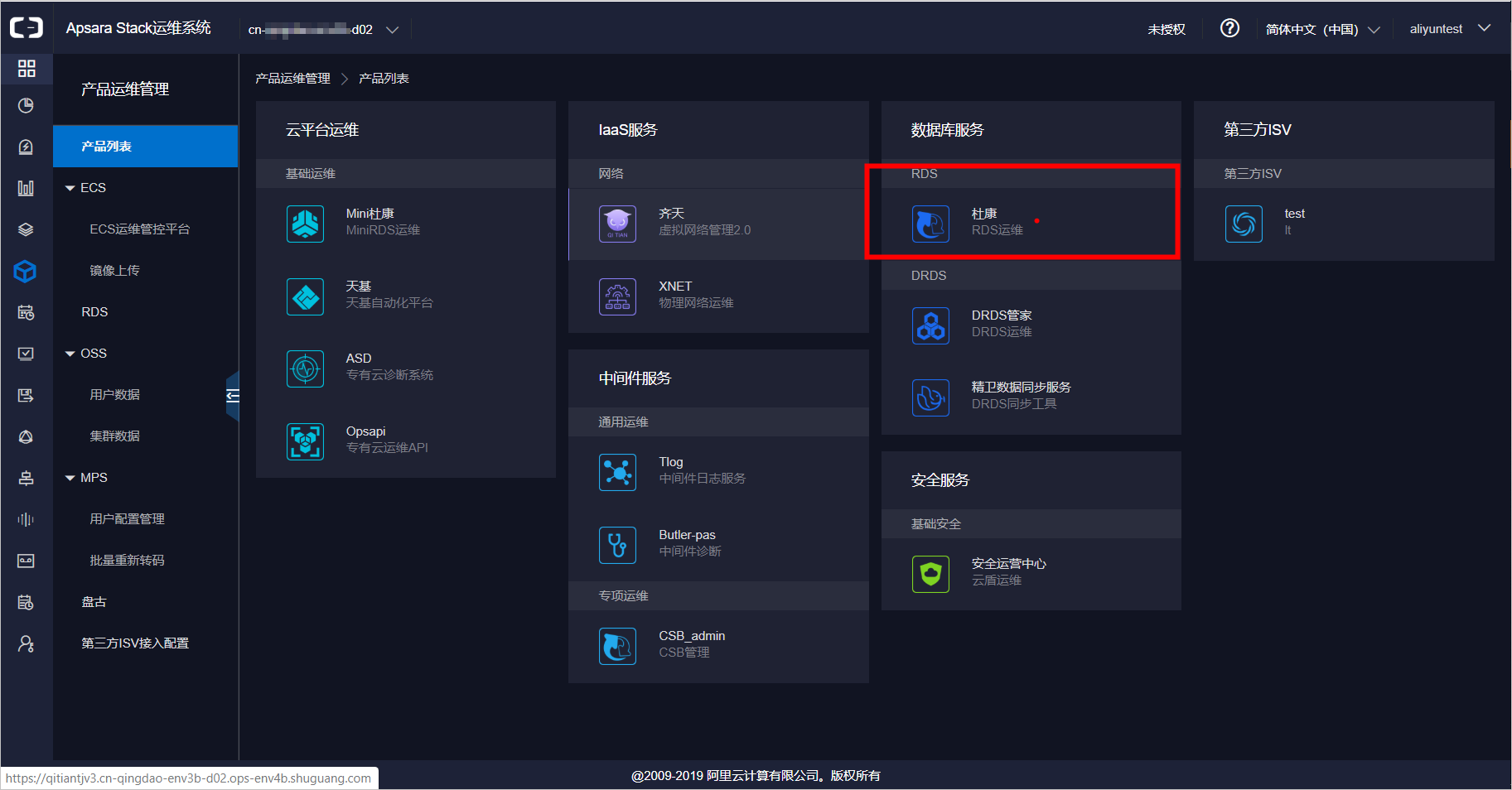Click the Apsara Stack logo icon
Image resolution: width=1512 pixels, height=790 pixels.
[27, 28]
